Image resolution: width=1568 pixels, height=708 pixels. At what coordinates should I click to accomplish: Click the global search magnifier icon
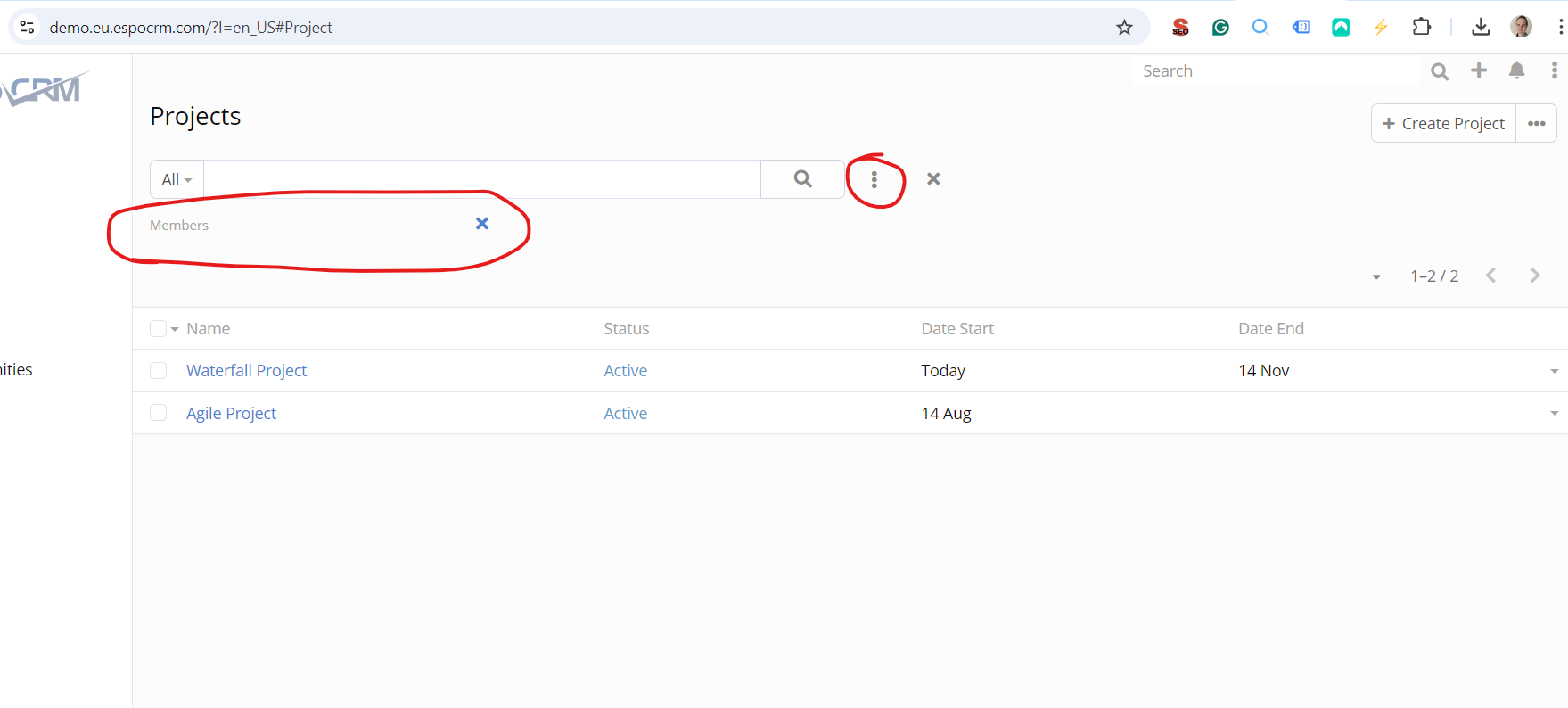click(x=1439, y=71)
